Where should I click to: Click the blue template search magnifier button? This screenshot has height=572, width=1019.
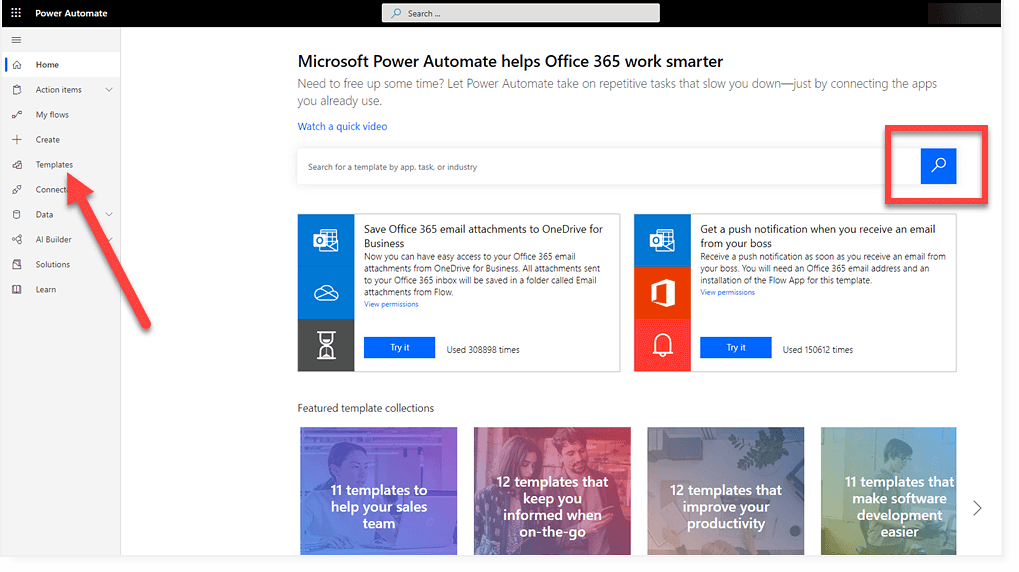tap(938, 166)
